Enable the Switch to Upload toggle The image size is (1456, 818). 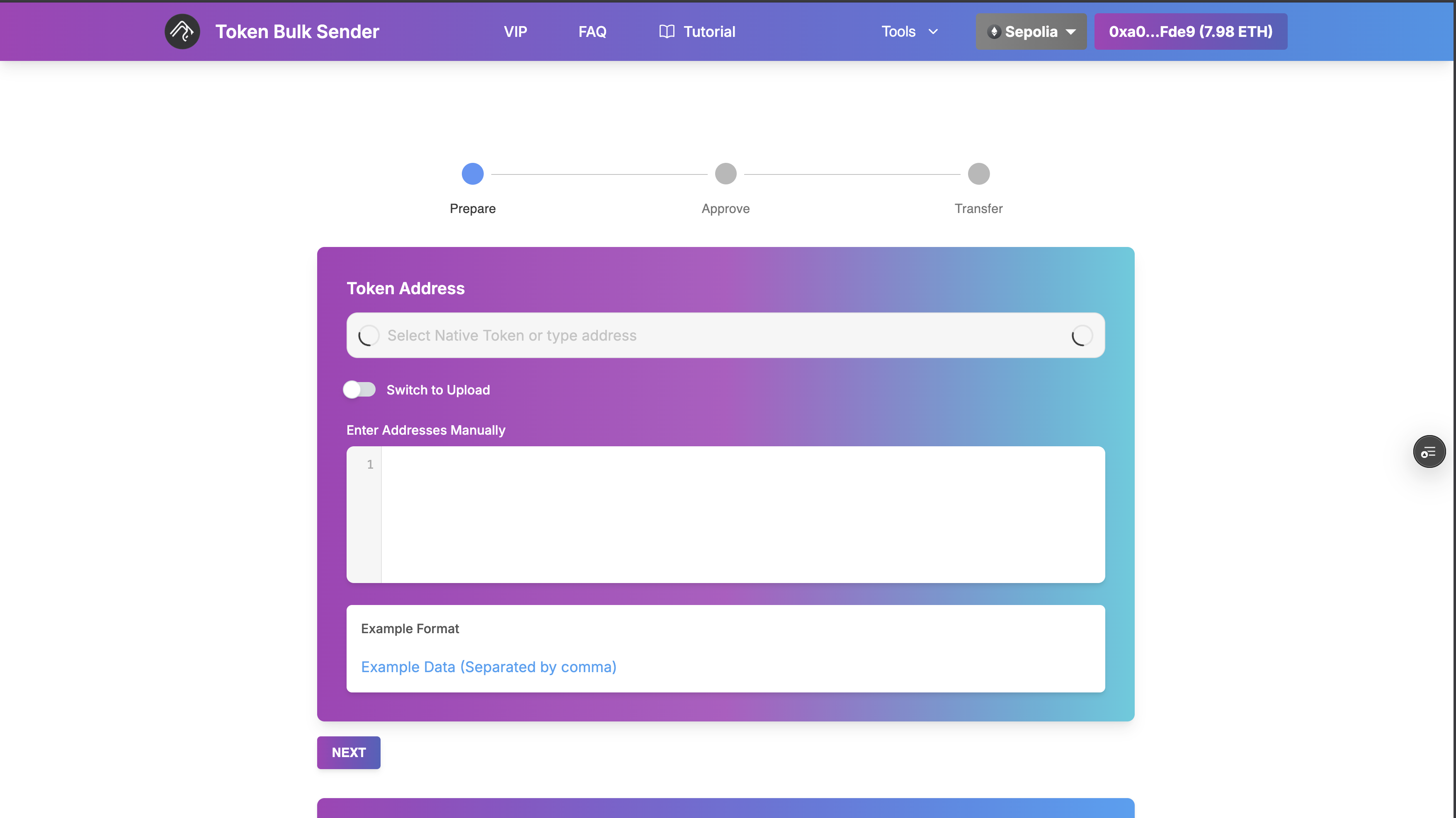pos(359,389)
